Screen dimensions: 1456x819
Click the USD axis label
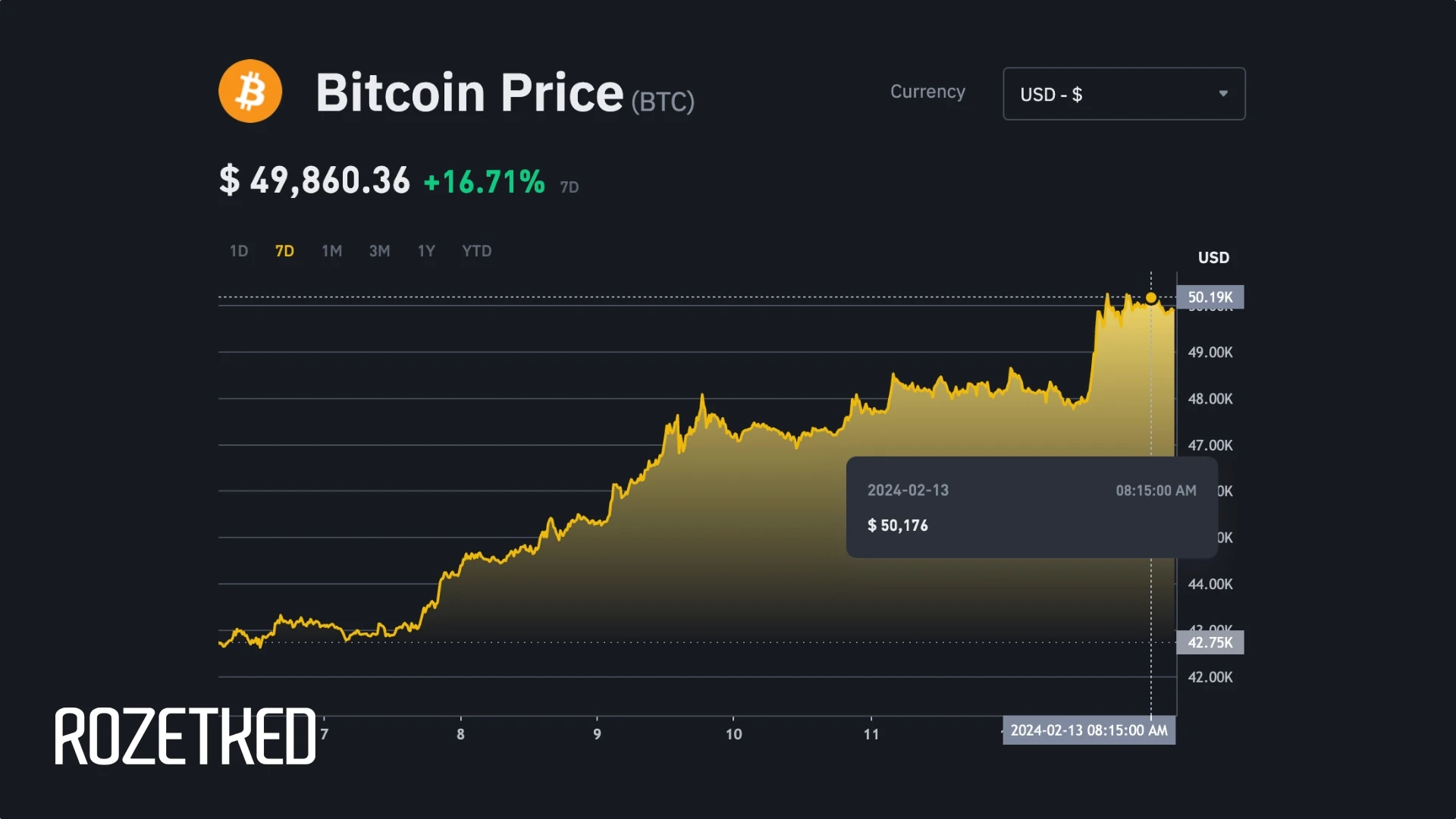[1214, 257]
